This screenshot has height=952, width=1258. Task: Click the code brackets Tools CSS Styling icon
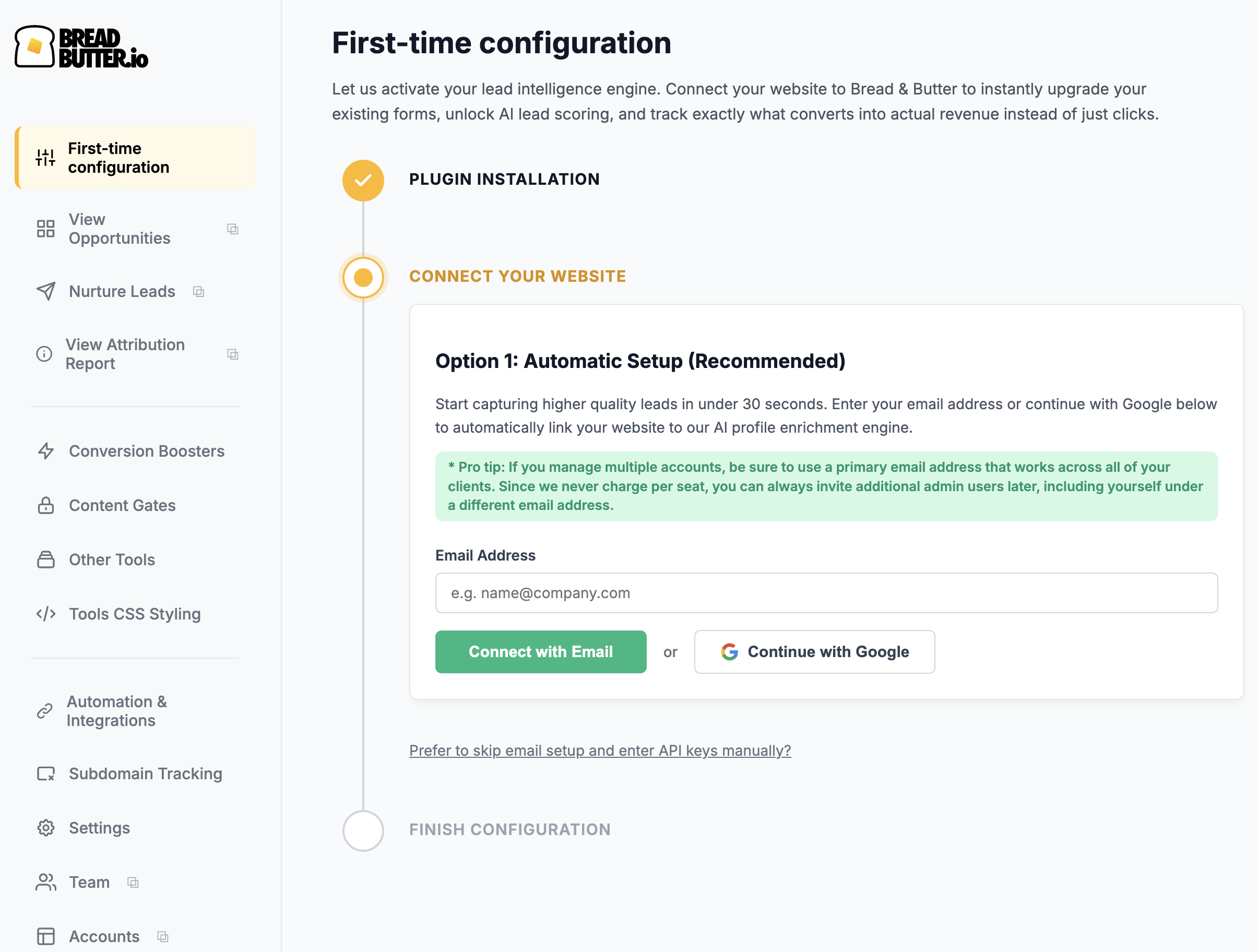45,614
